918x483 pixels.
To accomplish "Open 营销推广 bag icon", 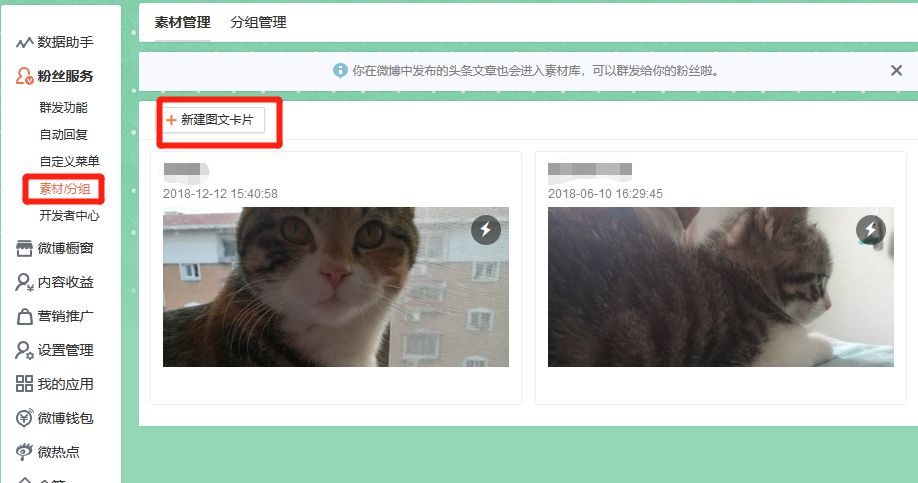I will 24,316.
